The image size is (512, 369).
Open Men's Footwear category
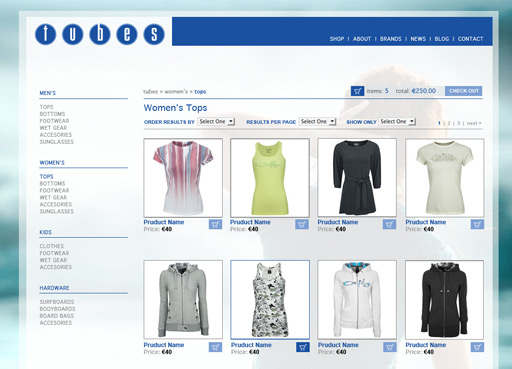54,121
